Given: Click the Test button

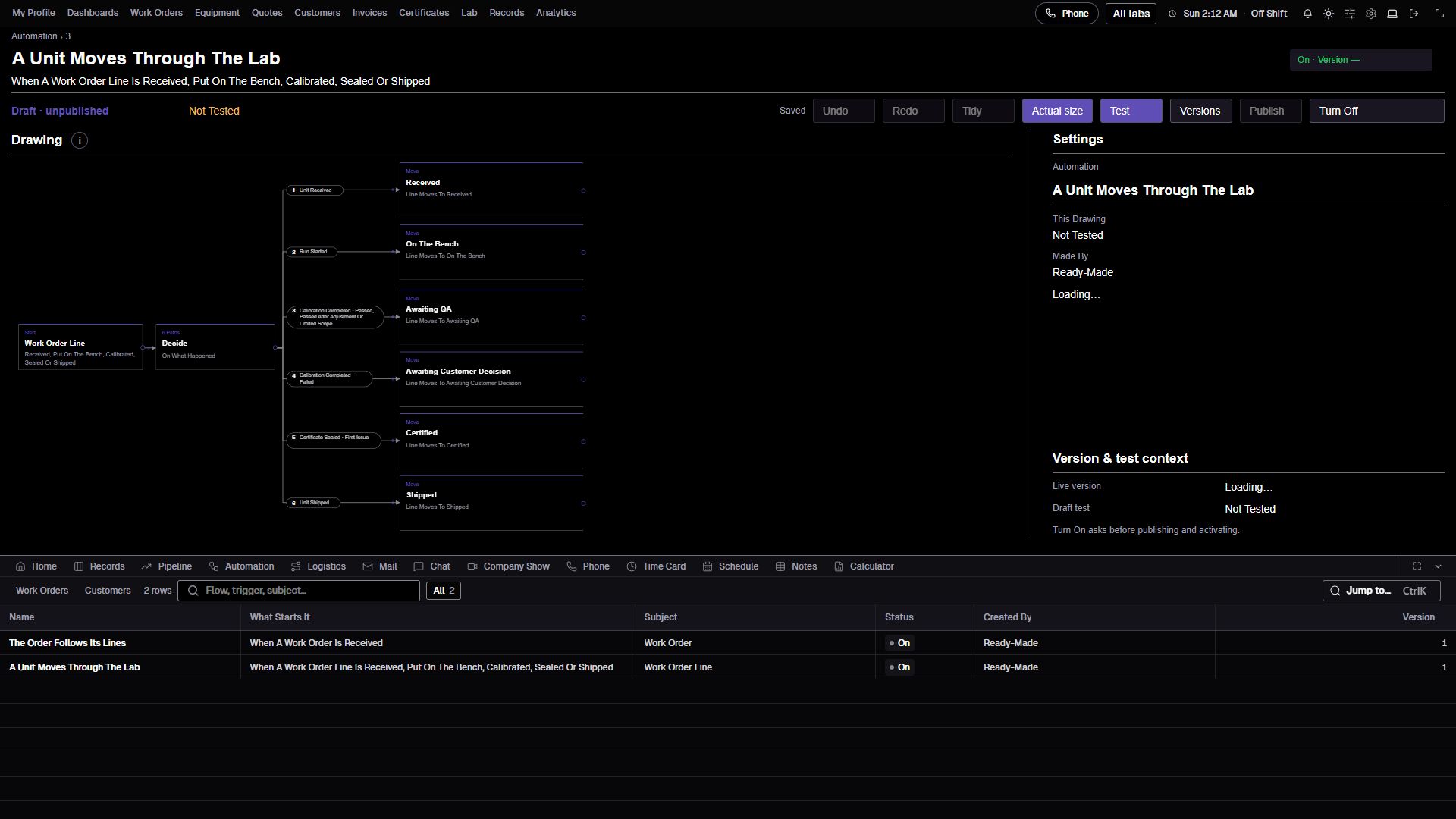Looking at the screenshot, I should pyautogui.click(x=1131, y=111).
